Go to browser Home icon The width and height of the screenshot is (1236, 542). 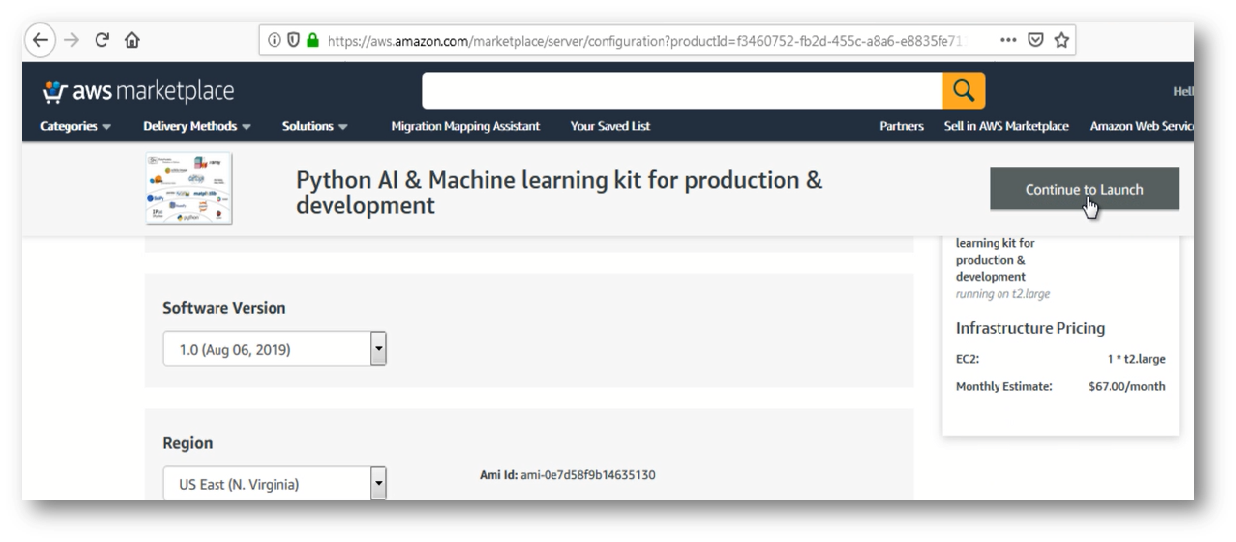[132, 42]
